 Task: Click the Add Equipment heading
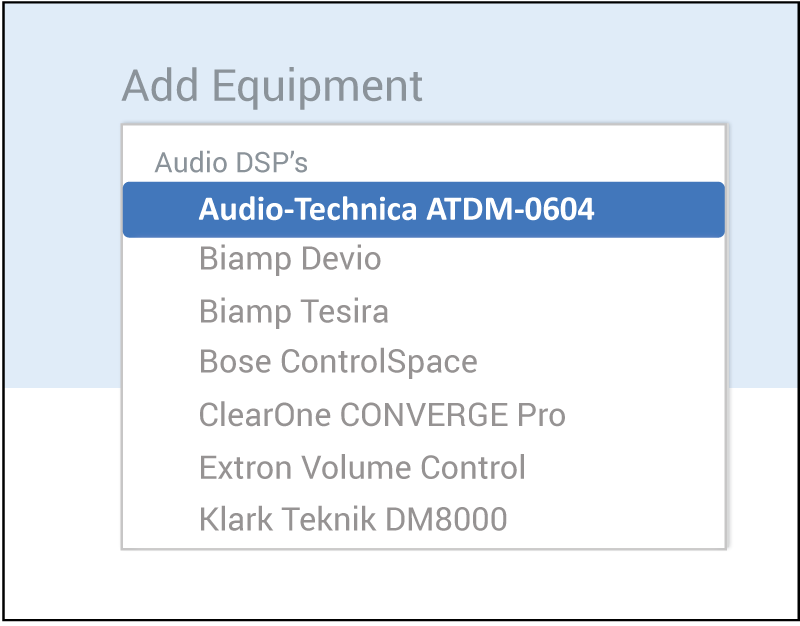[272, 87]
